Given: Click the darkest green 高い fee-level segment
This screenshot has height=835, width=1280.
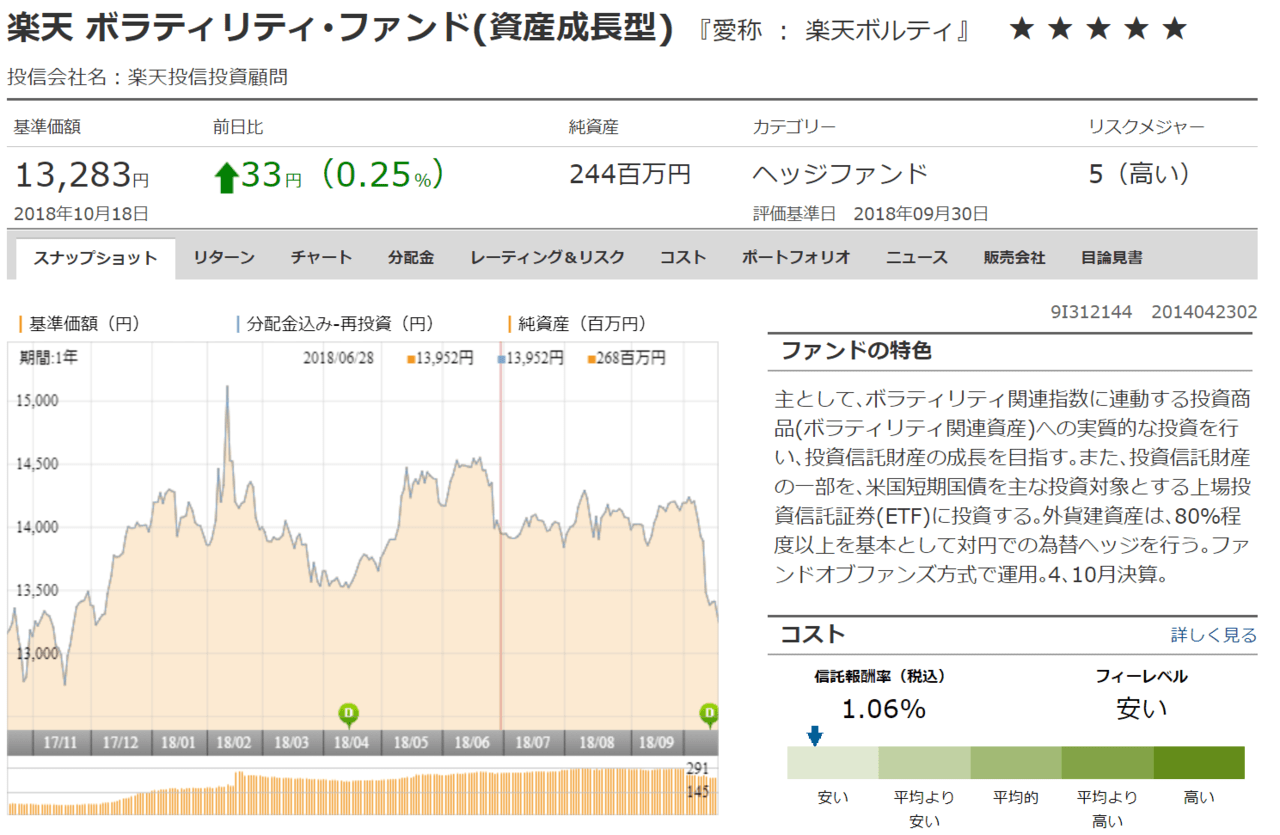Looking at the screenshot, I should point(1199,762).
